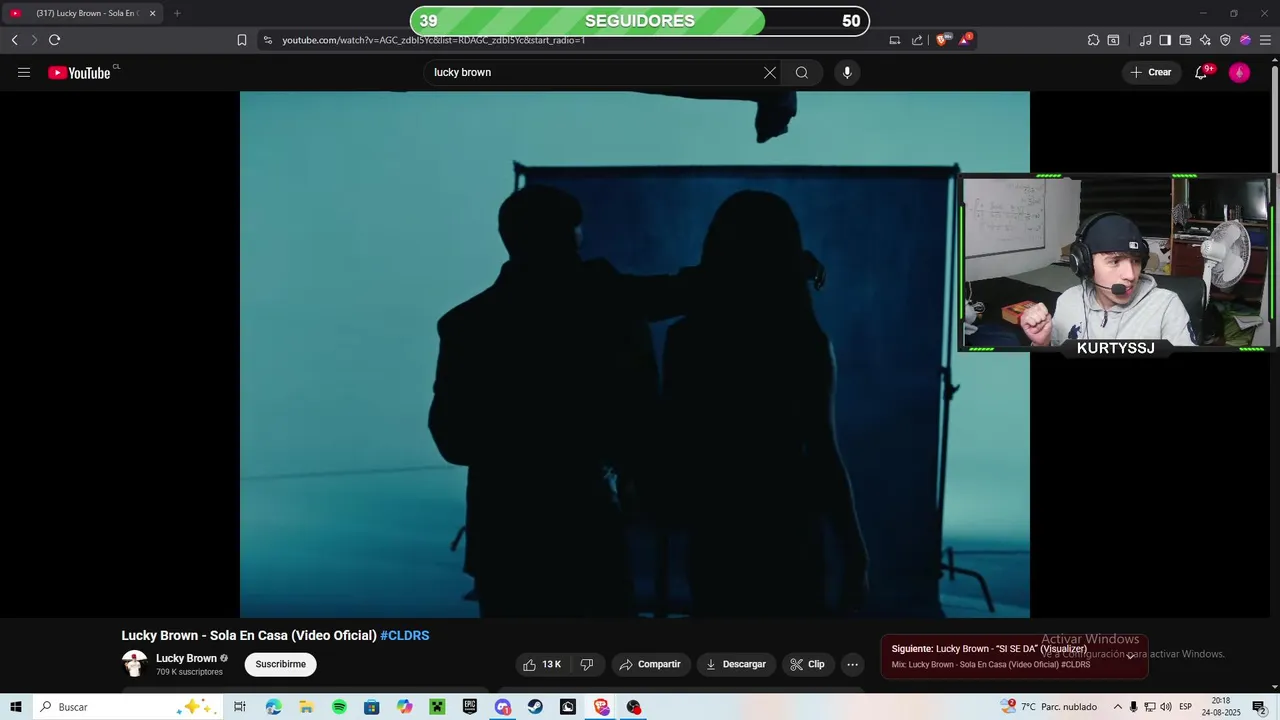Click the search magnifier button
Image resolution: width=1280 pixels, height=720 pixels.
(802, 72)
